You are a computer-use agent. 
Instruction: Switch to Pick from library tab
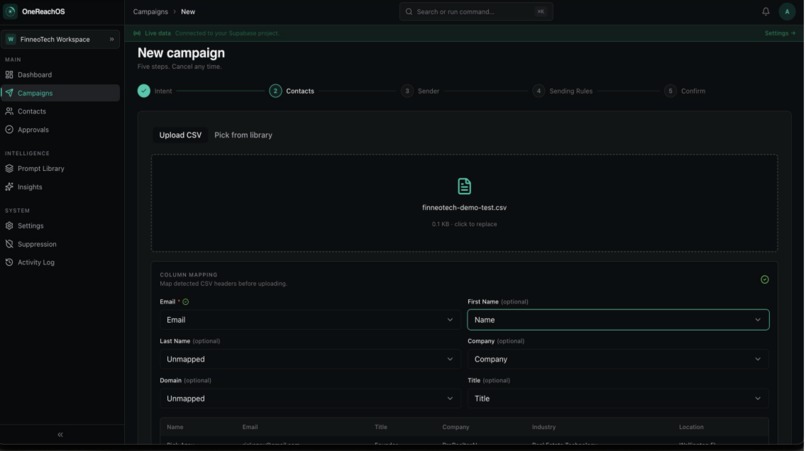[x=243, y=135]
